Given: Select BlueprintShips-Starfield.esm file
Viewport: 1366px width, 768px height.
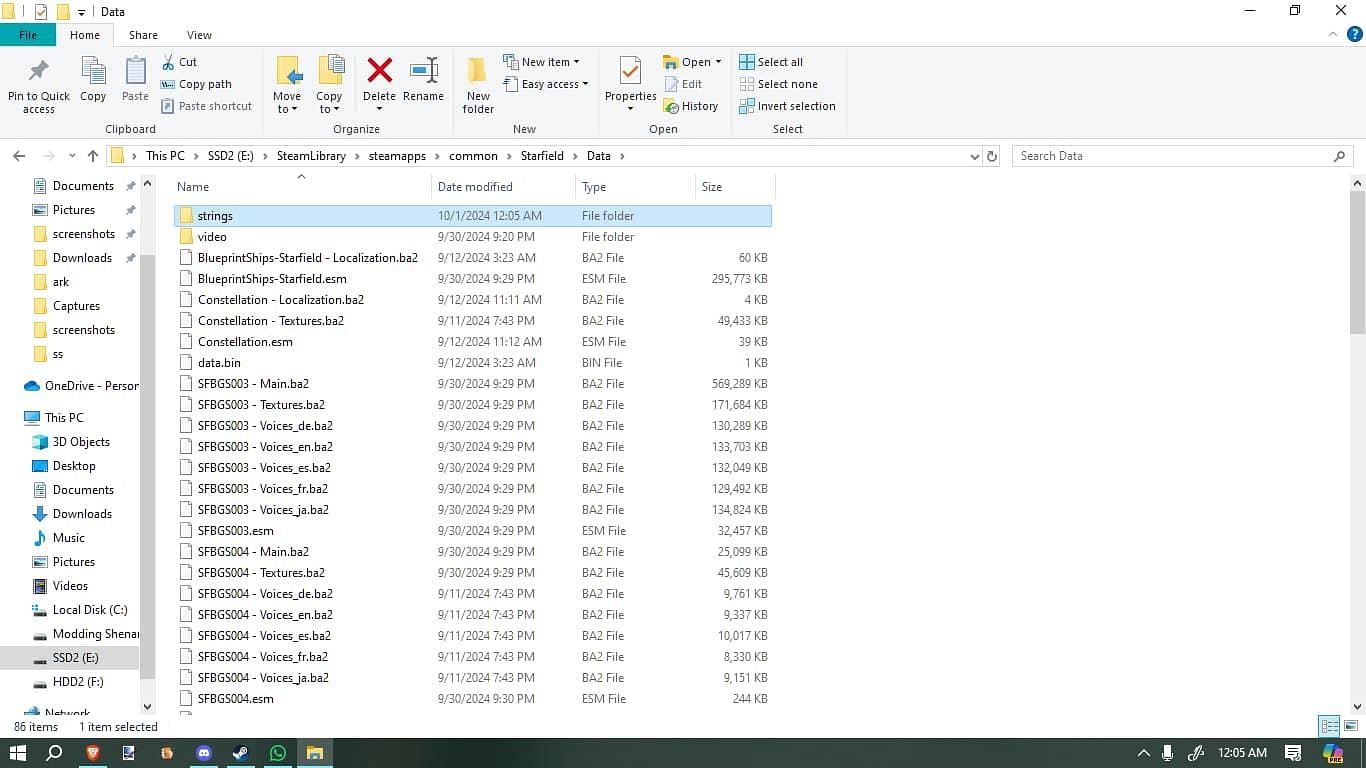Looking at the screenshot, I should pos(472,279).
